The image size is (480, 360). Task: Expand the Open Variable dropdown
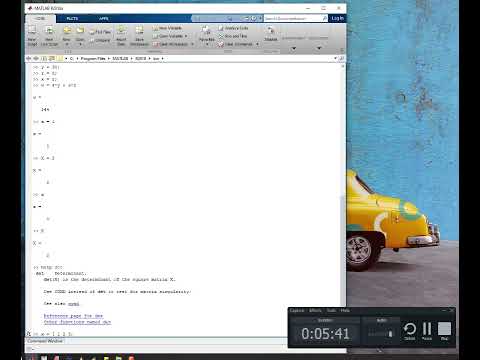click(186, 36)
